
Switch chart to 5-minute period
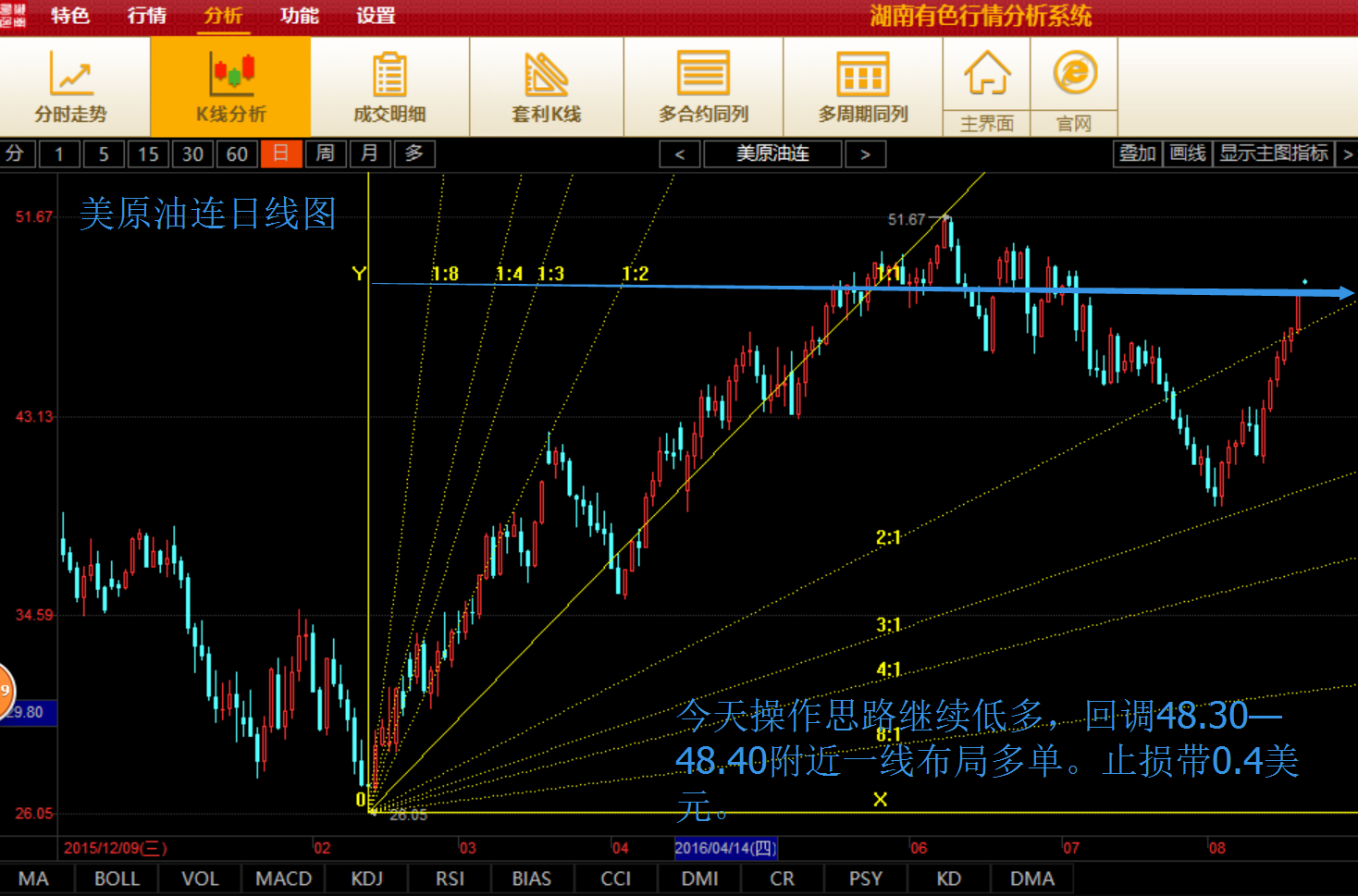[104, 153]
